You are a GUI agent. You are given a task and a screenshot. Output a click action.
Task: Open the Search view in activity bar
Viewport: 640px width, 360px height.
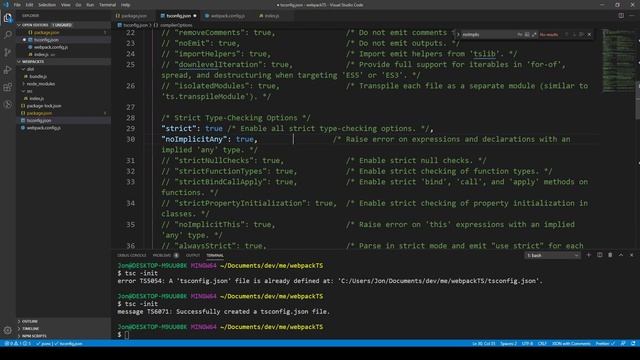[8, 35]
